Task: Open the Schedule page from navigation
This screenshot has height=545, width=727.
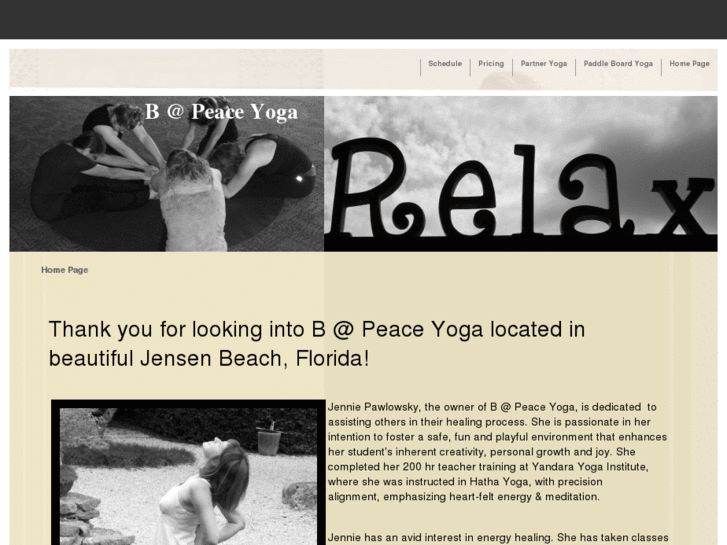Action: [445, 64]
